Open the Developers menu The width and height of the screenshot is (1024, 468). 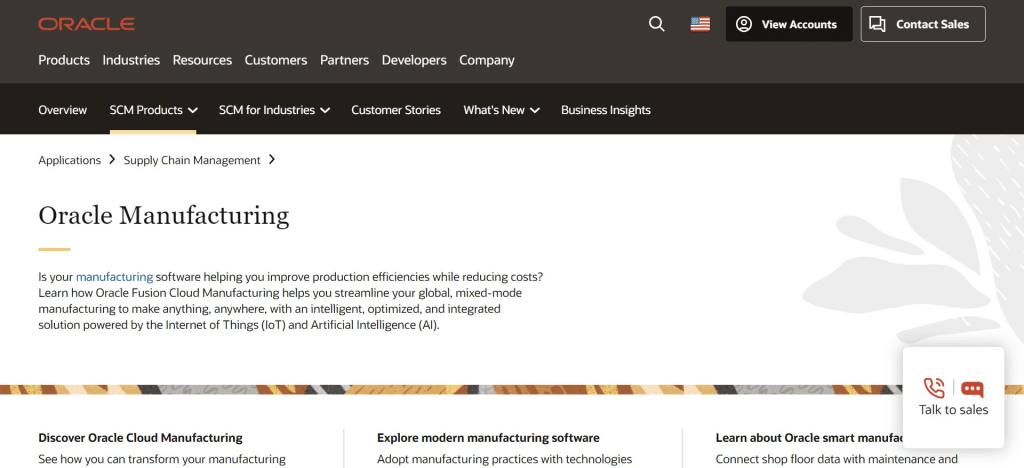click(x=414, y=60)
